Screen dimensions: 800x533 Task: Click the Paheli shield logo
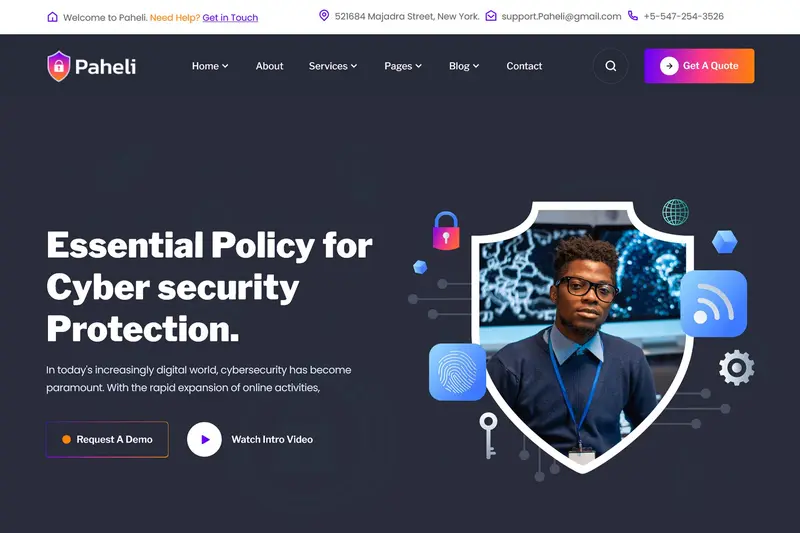(x=59, y=66)
